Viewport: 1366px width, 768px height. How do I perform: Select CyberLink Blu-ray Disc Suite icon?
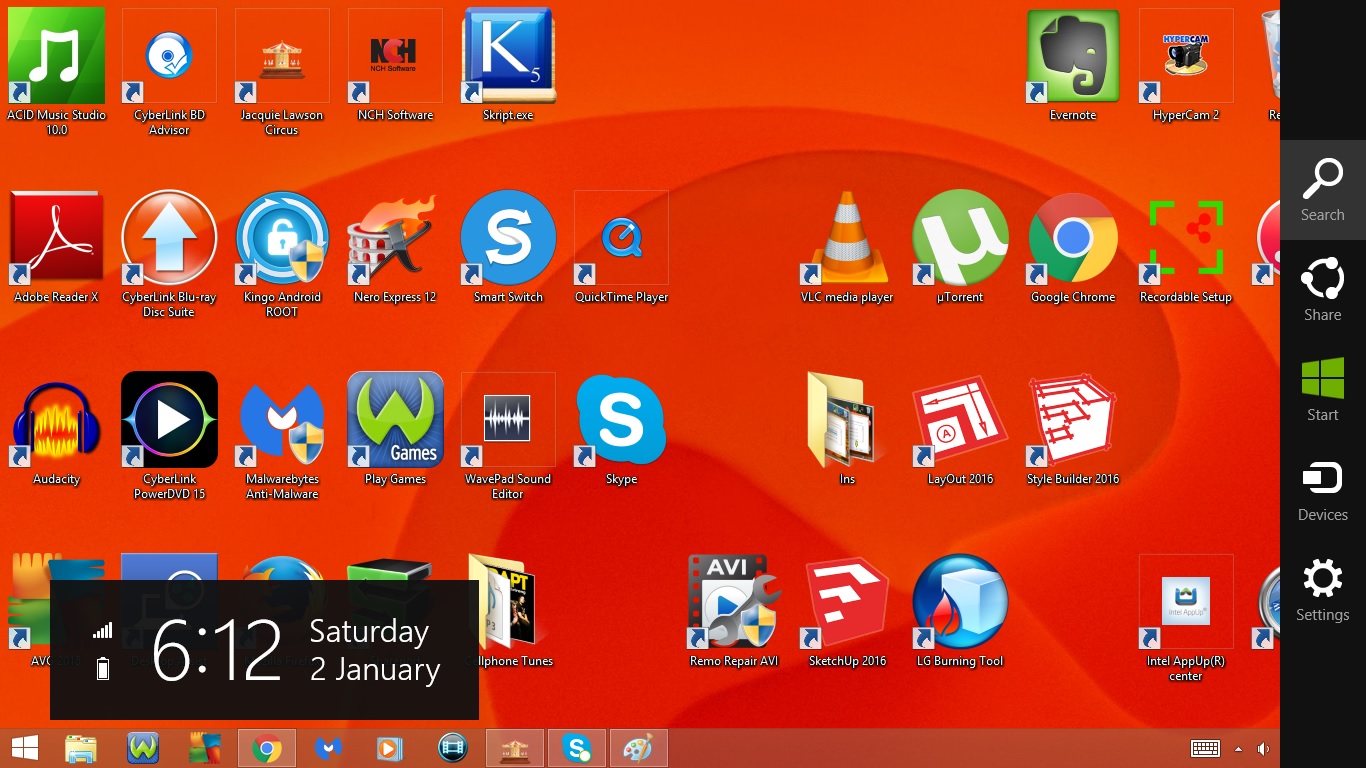169,254
